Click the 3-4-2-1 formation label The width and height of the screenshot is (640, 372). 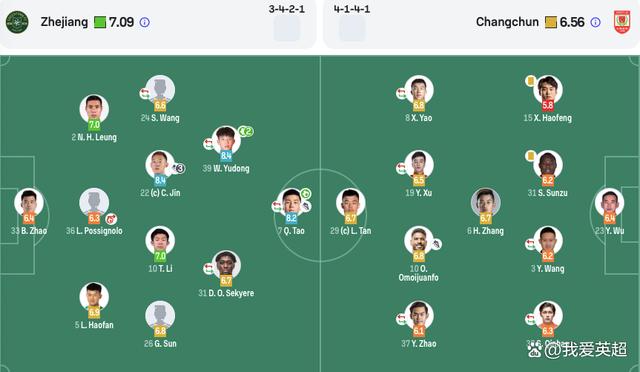[x=287, y=9]
